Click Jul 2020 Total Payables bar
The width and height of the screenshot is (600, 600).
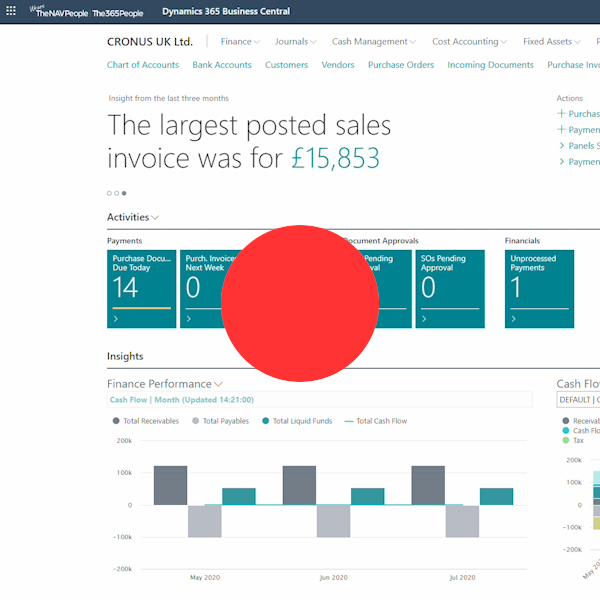[462, 521]
